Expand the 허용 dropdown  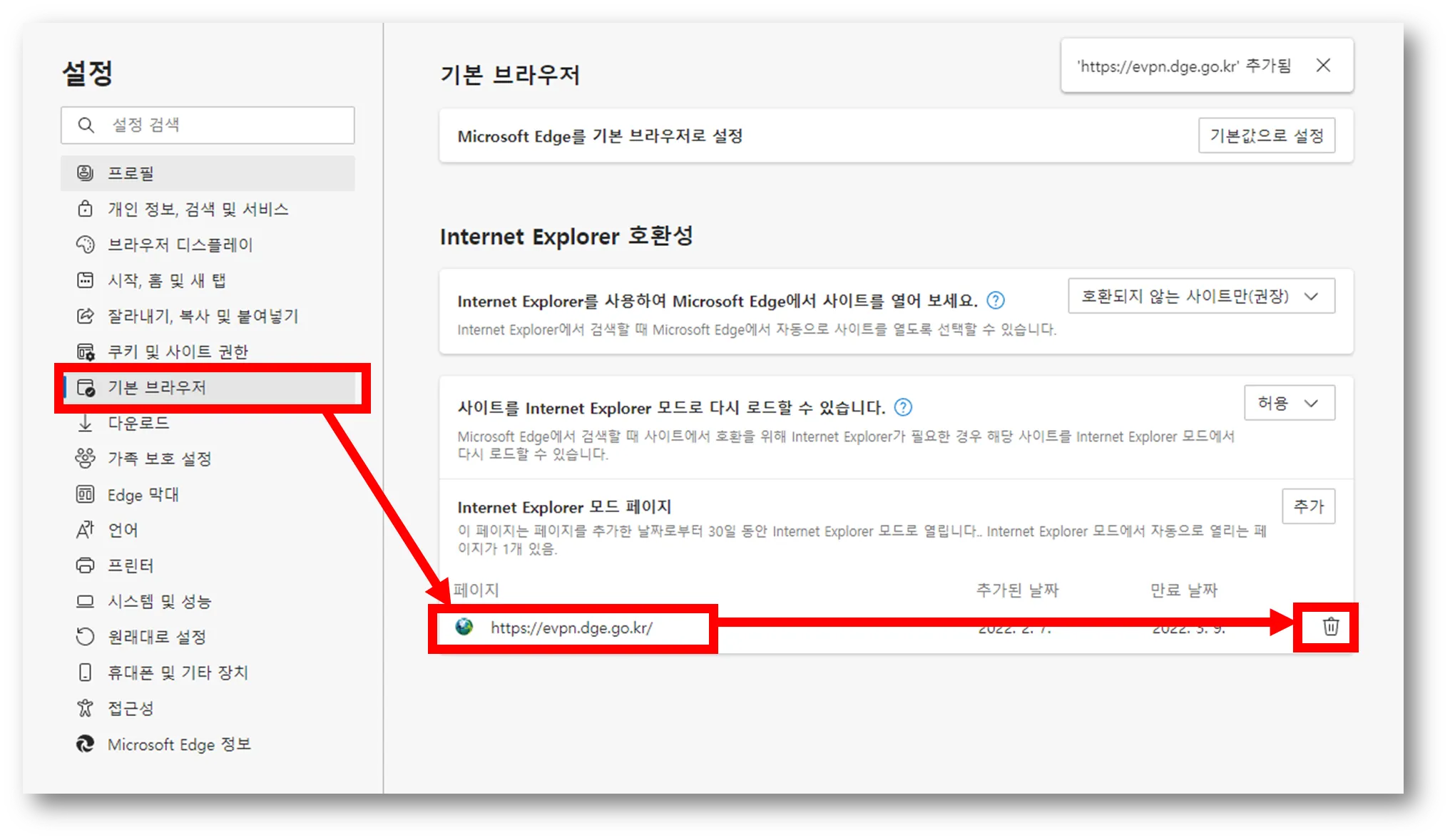pyautogui.click(x=1289, y=404)
